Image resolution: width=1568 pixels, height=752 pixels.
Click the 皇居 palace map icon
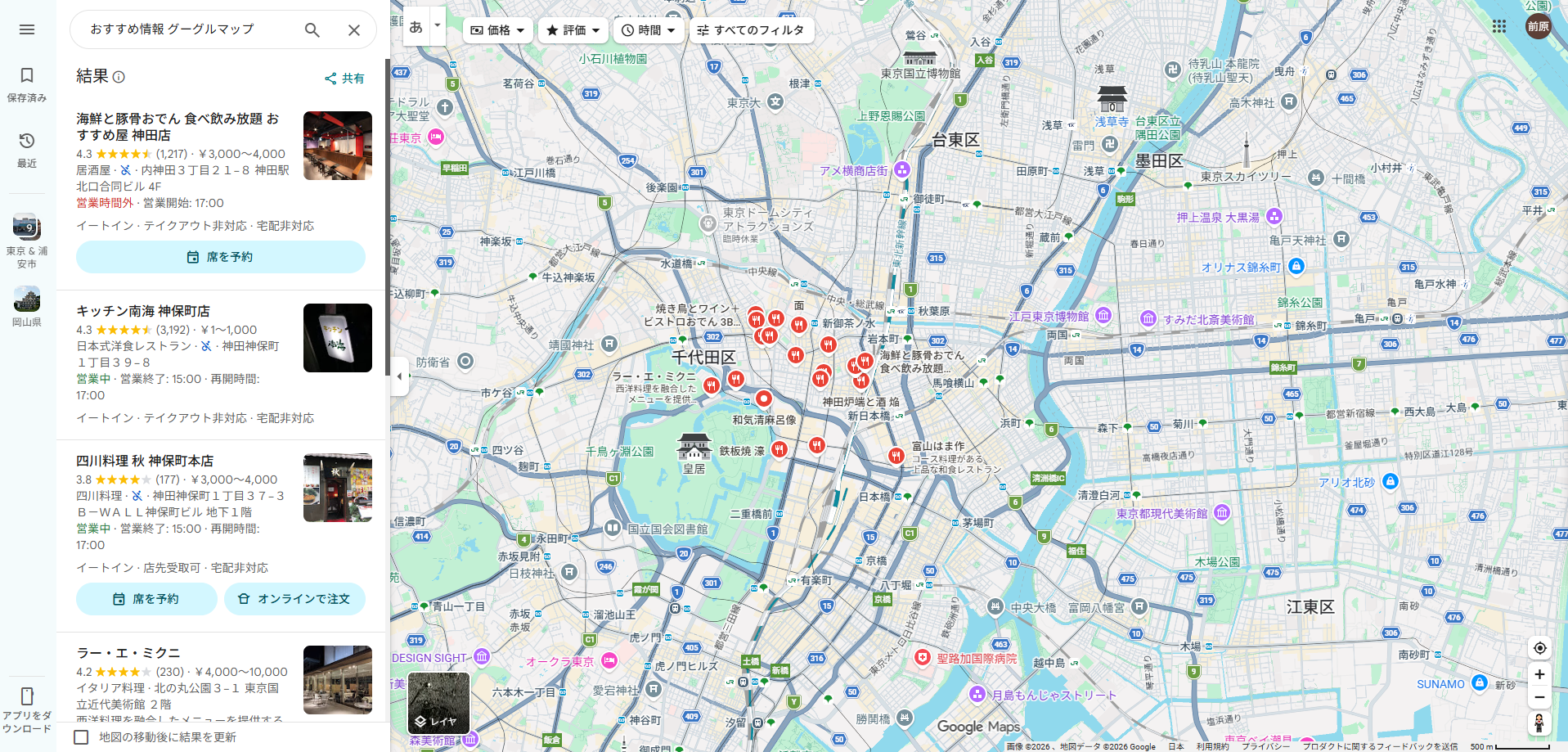pos(694,447)
